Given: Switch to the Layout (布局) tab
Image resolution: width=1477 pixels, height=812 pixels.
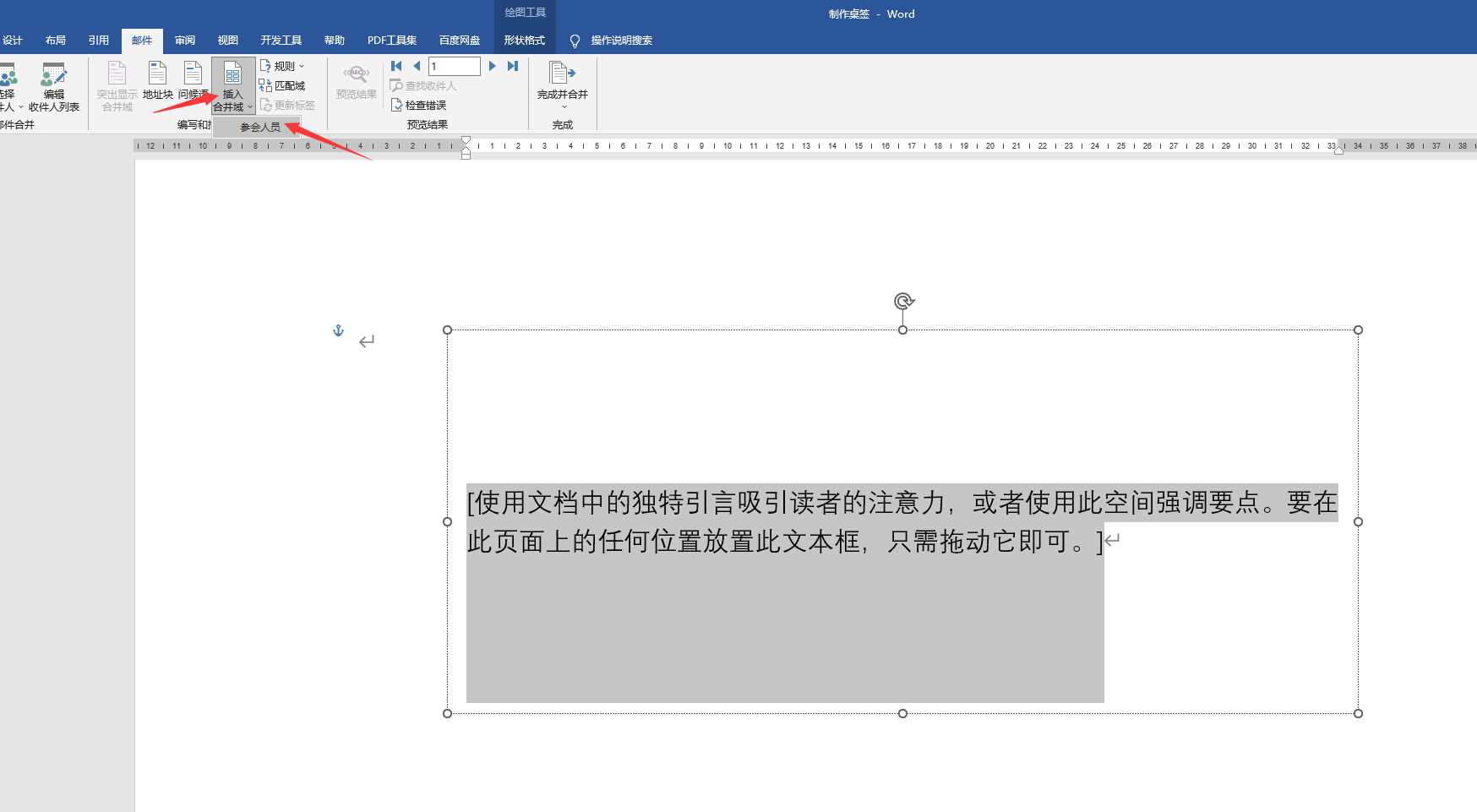Looking at the screenshot, I should tap(56, 41).
